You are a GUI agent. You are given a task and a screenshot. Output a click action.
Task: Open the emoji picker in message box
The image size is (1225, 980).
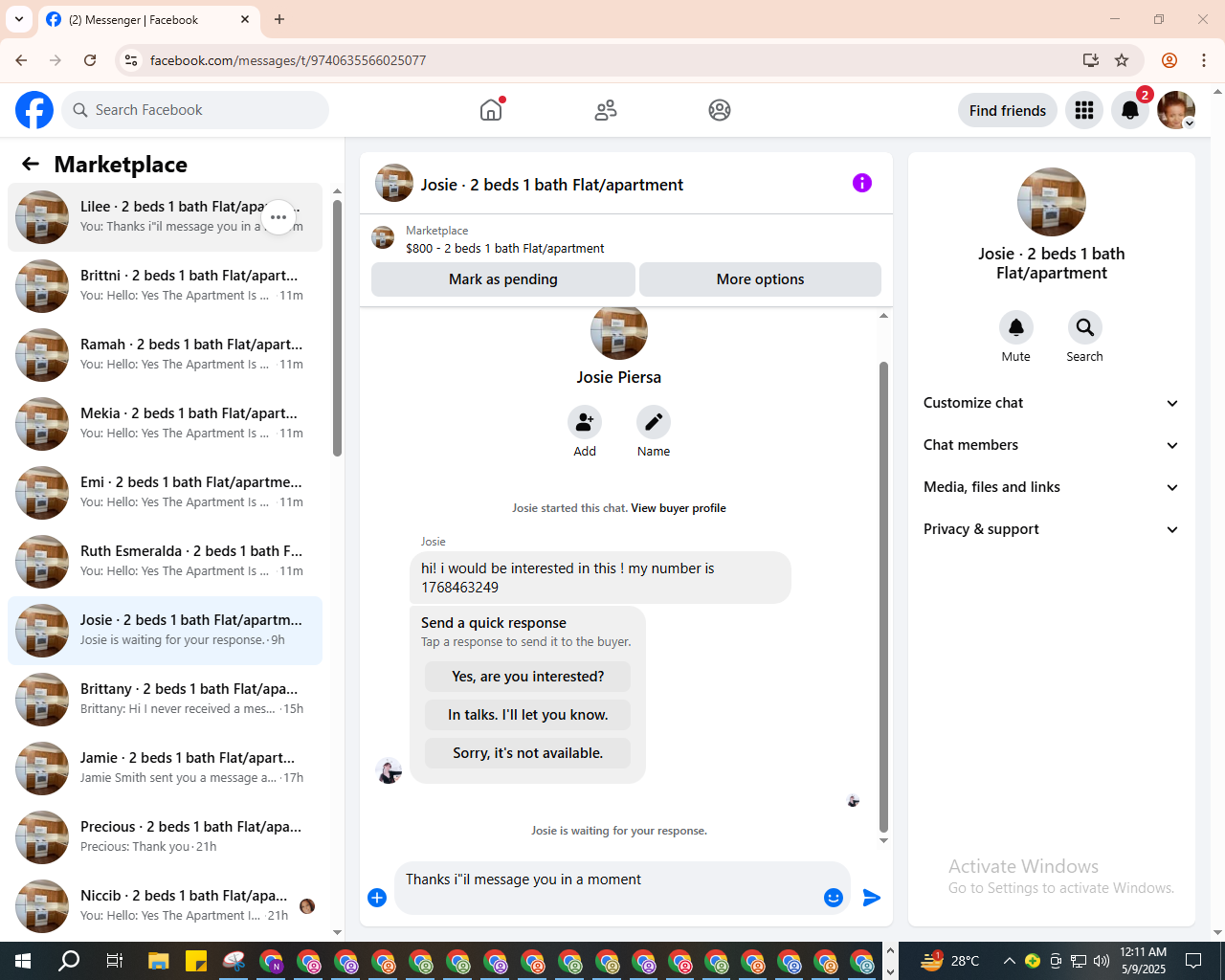coord(834,898)
